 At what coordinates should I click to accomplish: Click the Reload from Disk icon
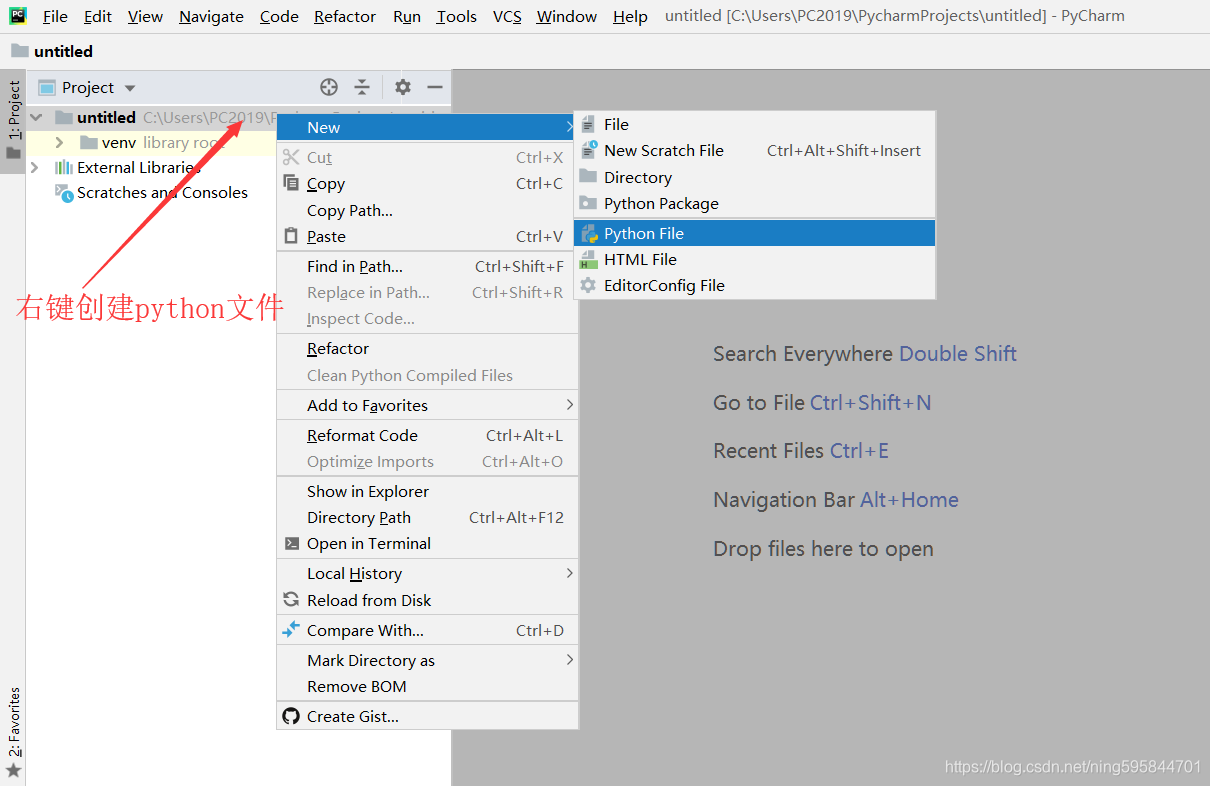coord(291,600)
